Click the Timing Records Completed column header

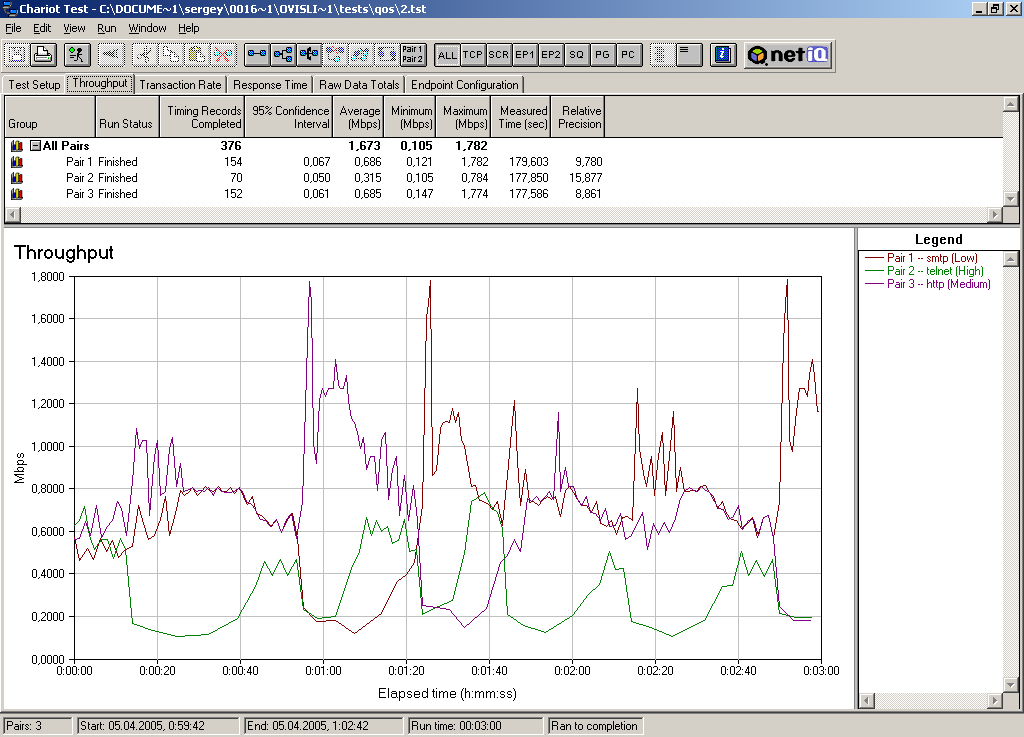click(204, 117)
